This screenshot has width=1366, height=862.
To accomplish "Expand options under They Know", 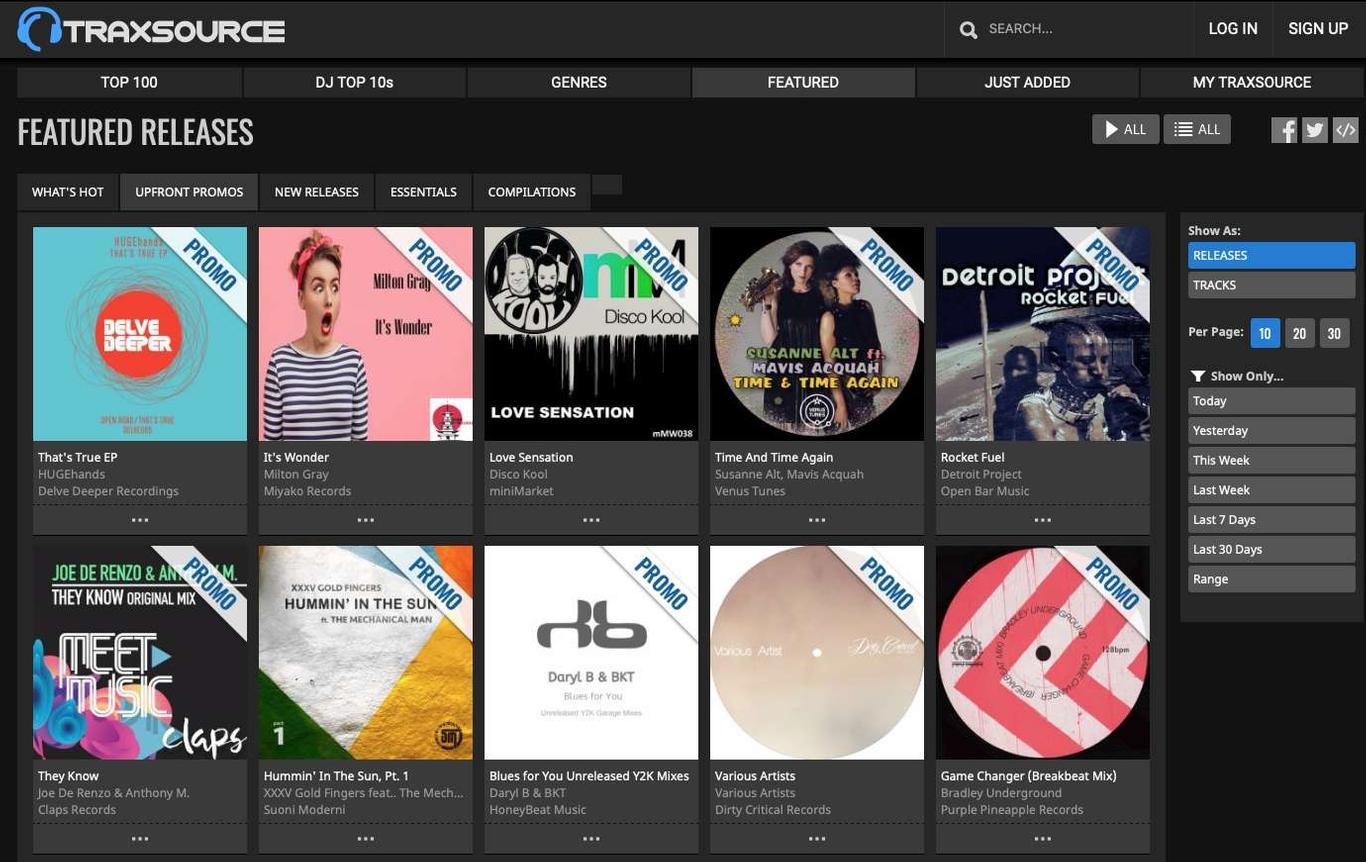I will pyautogui.click(x=140, y=839).
